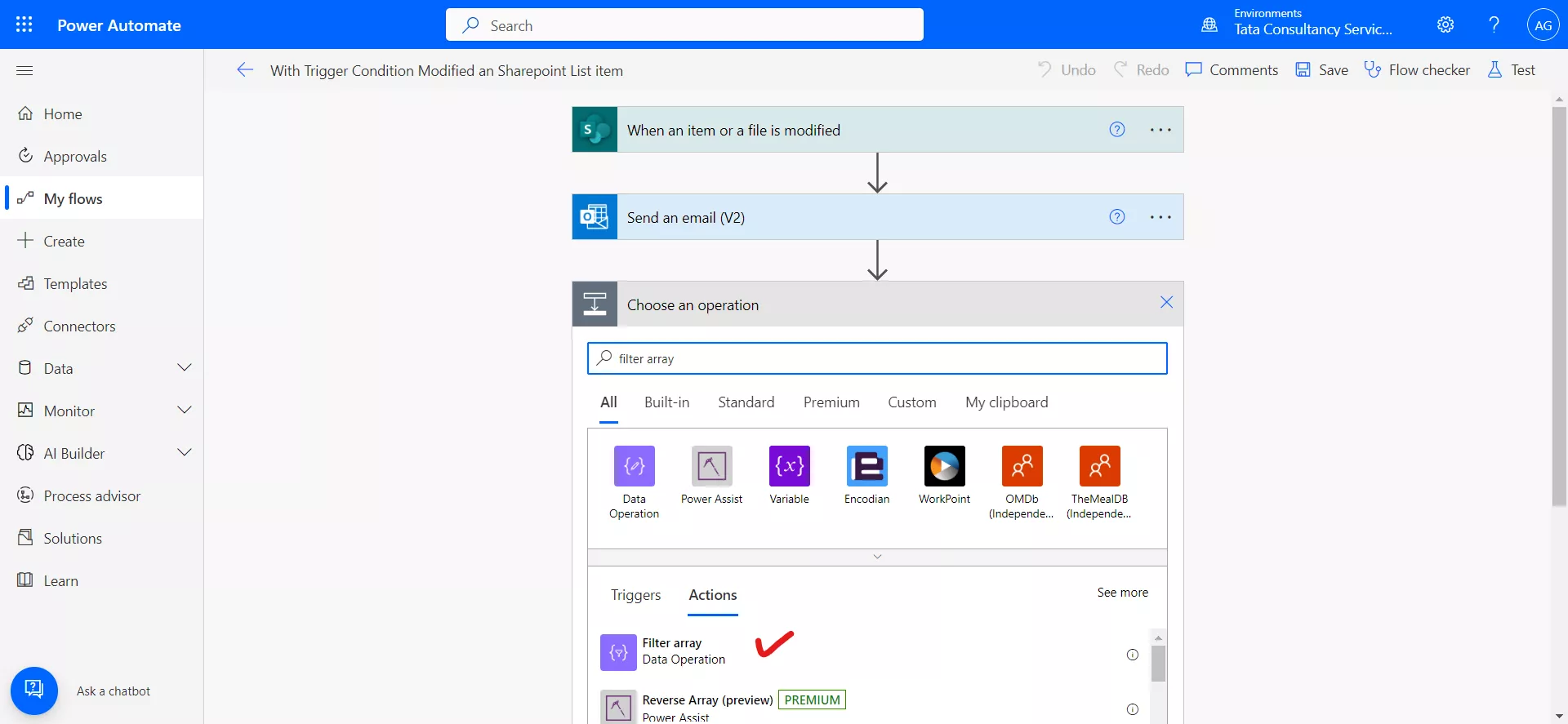
Task: Select the Variable connector
Action: pyautogui.click(x=789, y=476)
